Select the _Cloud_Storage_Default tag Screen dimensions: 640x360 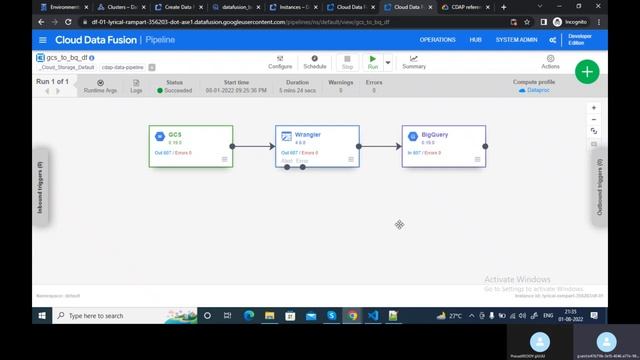(x=67, y=67)
